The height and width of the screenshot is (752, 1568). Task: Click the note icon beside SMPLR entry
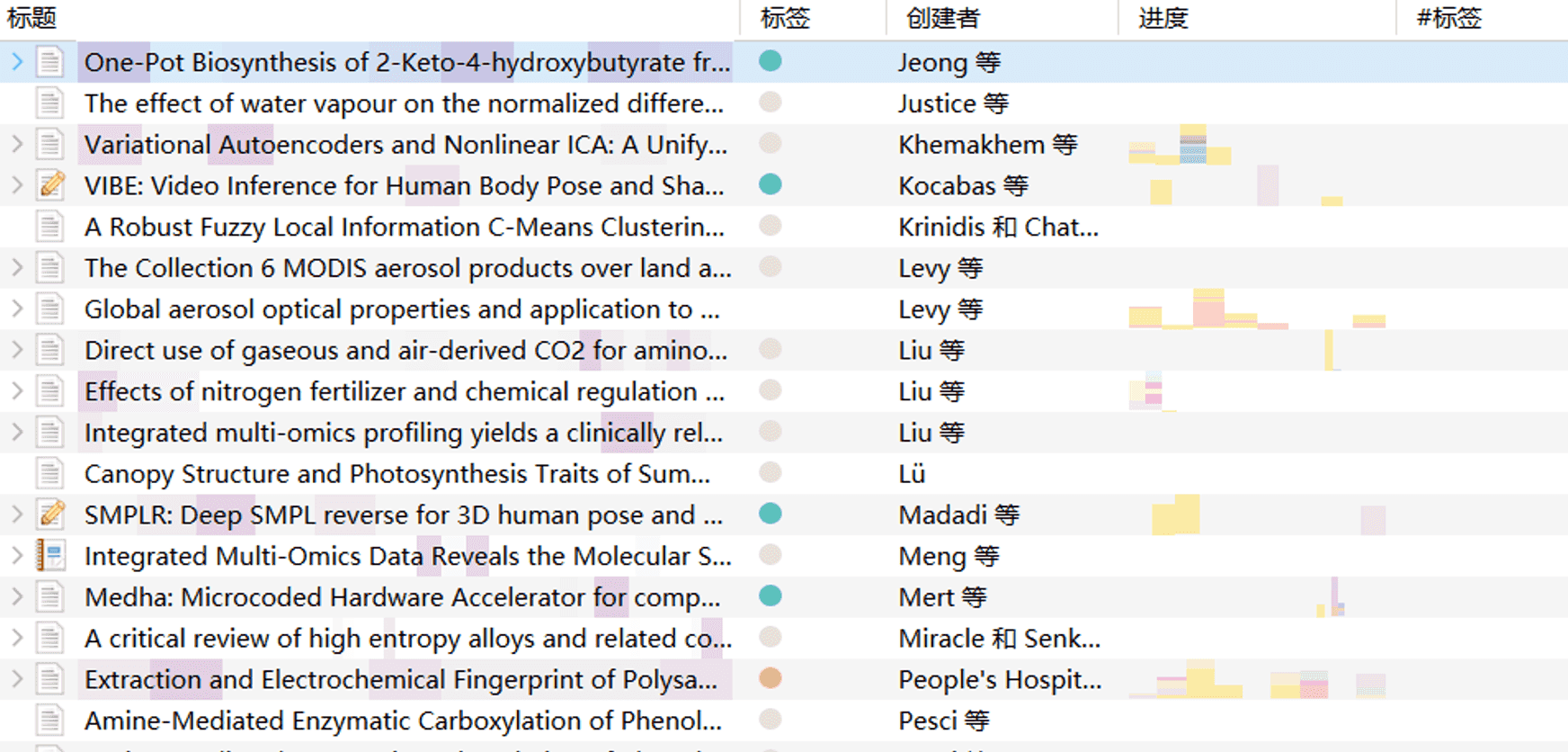pos(51,515)
